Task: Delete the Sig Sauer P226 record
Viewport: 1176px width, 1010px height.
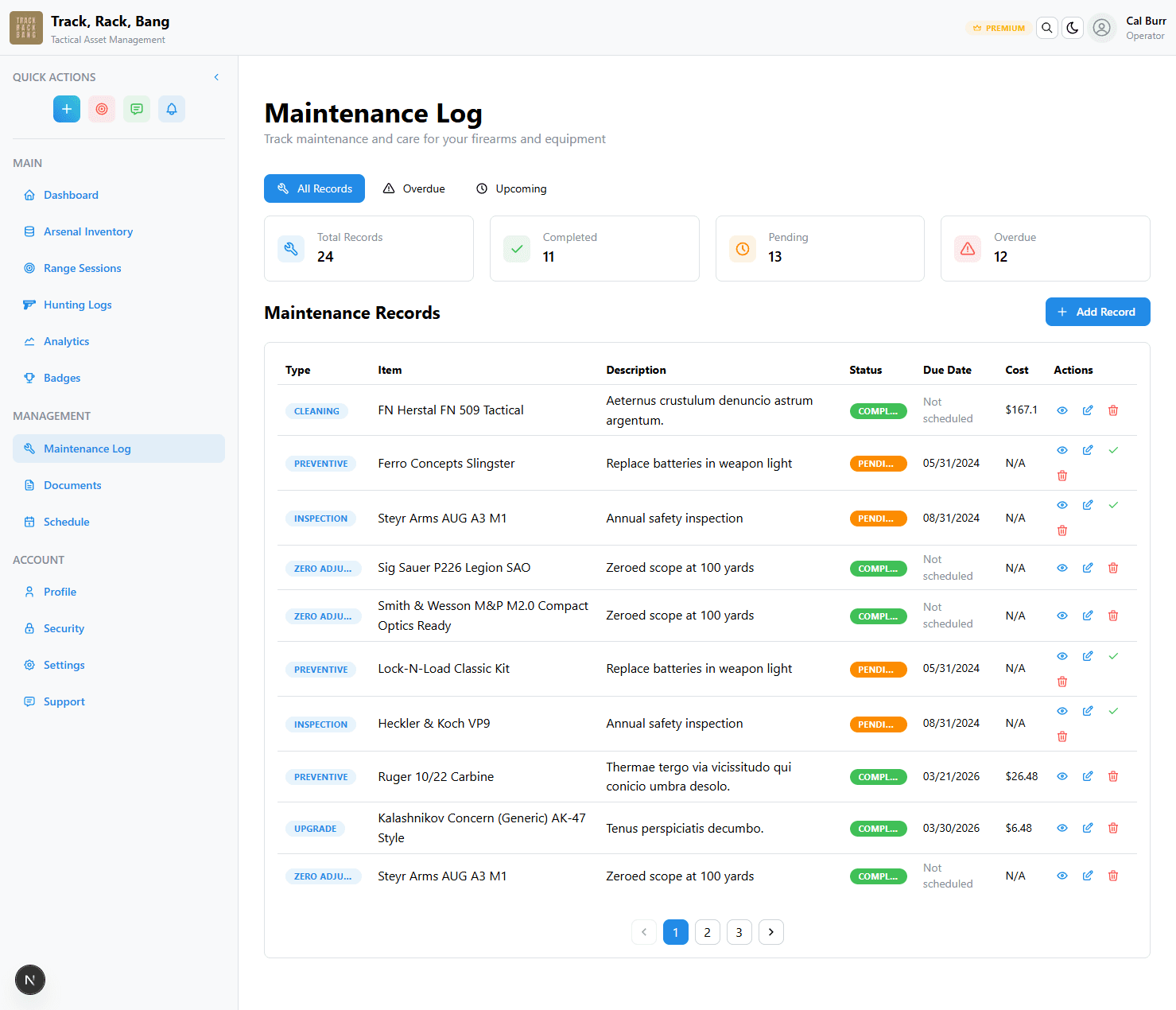Action: (x=1113, y=568)
